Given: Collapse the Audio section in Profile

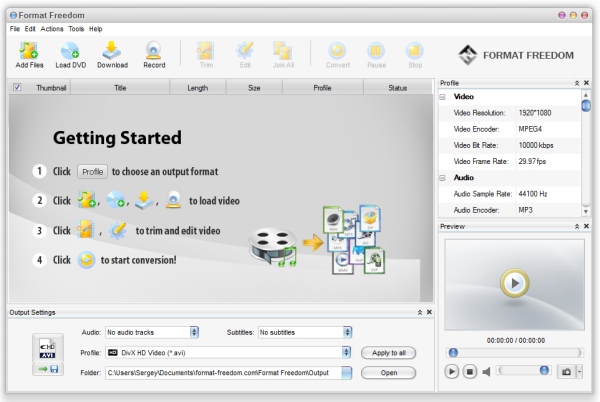Looking at the screenshot, I should pos(442,178).
